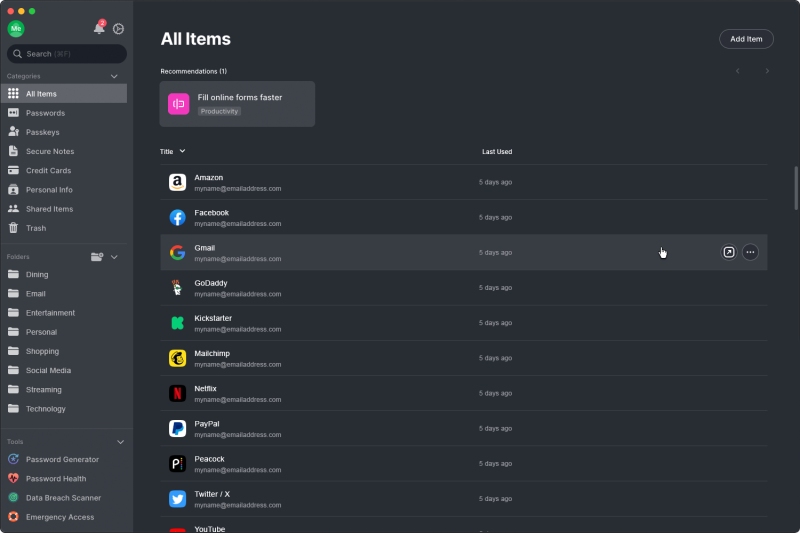Open the Personal folder

[64, 332]
